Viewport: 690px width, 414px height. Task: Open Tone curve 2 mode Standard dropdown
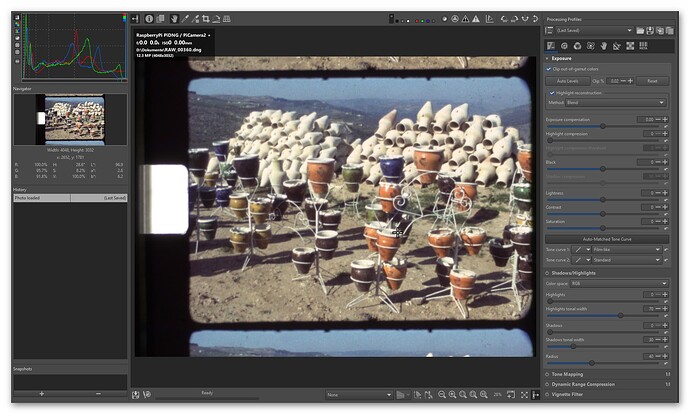(627, 260)
